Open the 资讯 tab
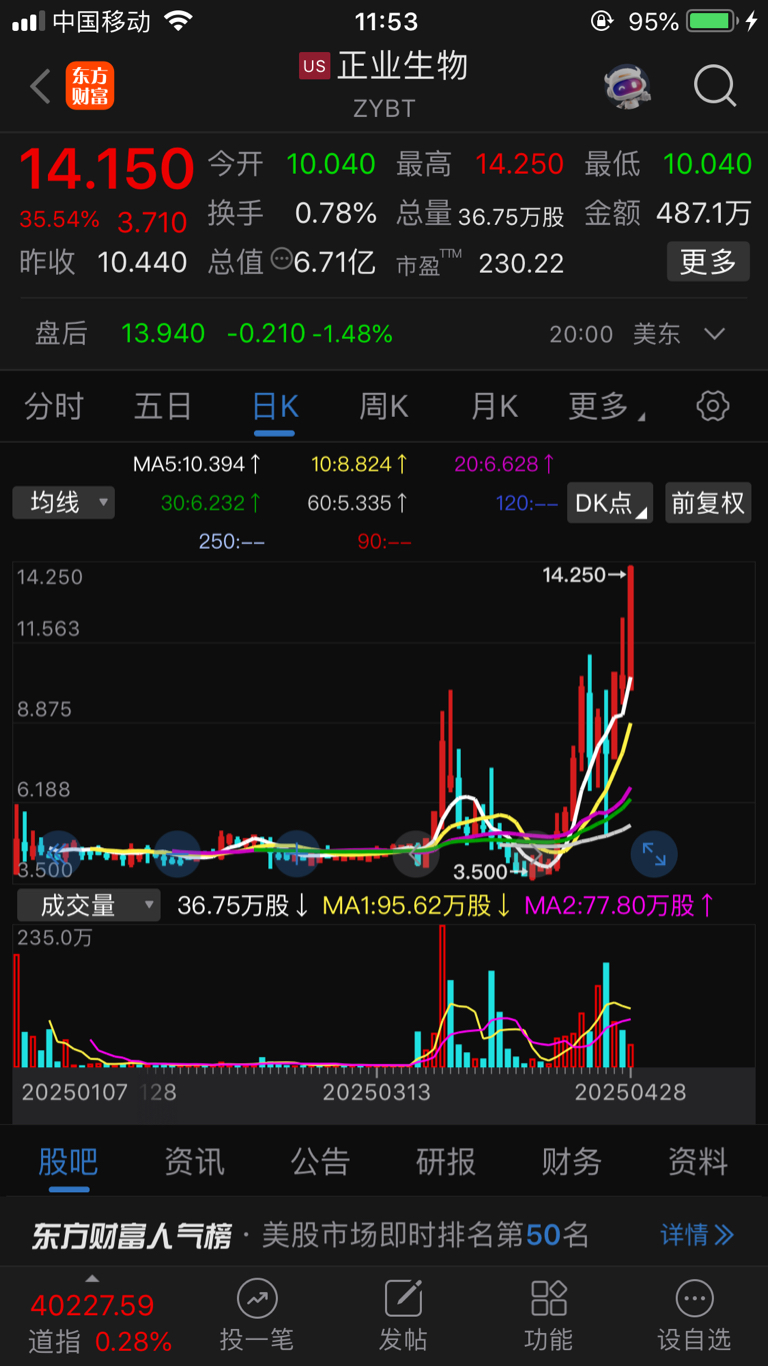The image size is (768, 1367). pos(194,1162)
